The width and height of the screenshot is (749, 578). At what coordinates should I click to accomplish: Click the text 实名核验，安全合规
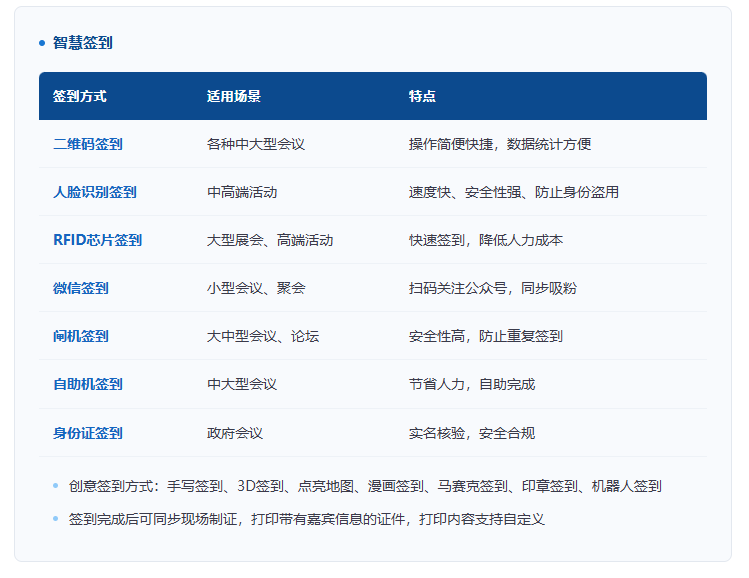(x=472, y=434)
